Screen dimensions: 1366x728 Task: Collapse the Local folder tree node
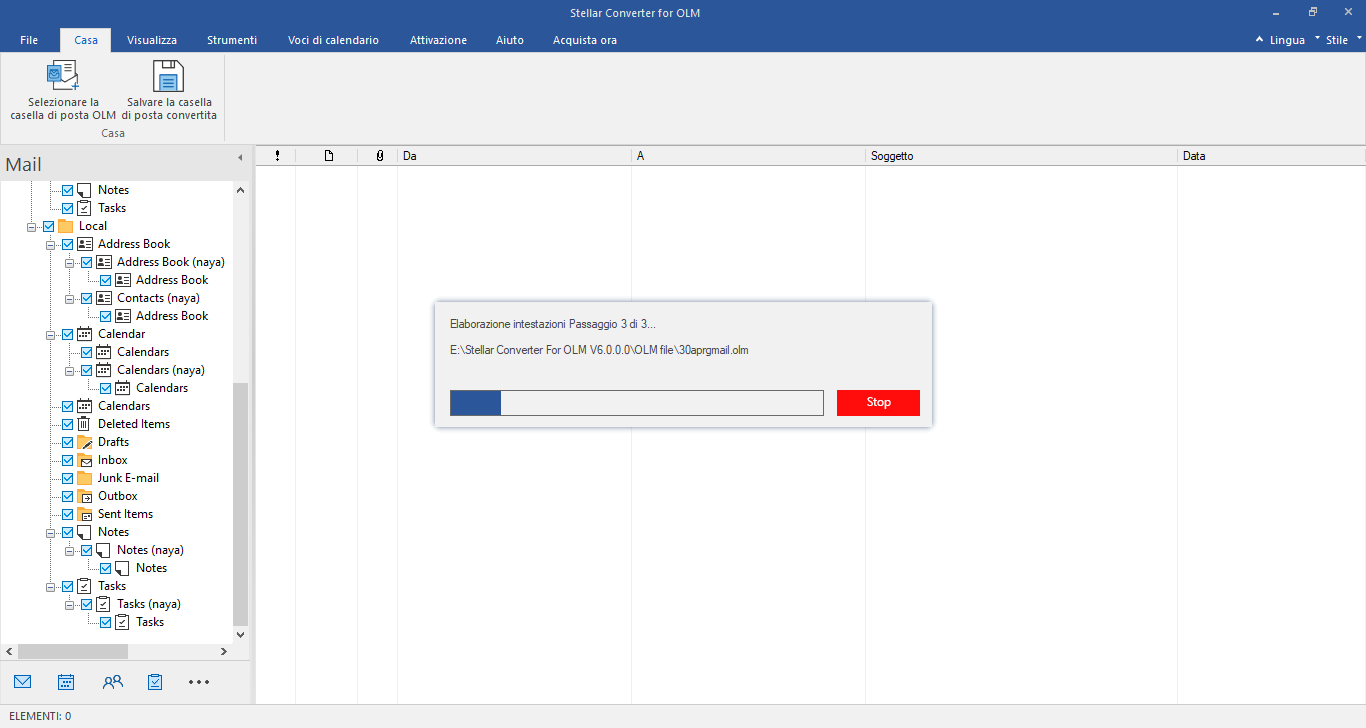coord(32,227)
